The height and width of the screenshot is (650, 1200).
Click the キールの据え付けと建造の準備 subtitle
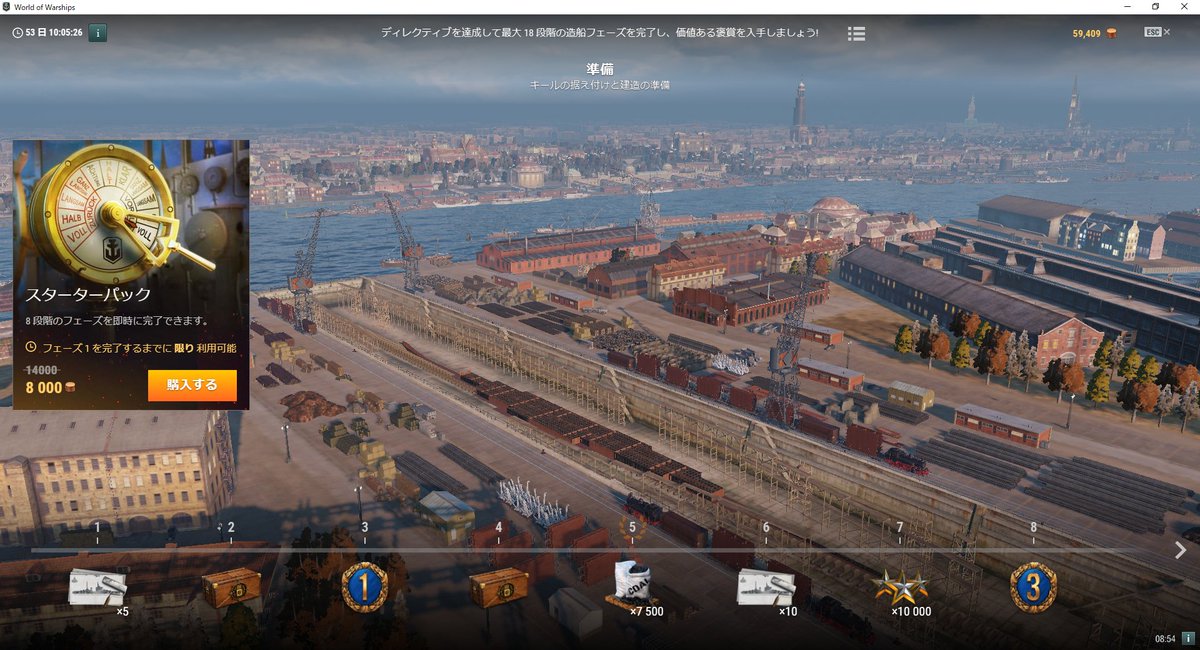[x=600, y=86]
